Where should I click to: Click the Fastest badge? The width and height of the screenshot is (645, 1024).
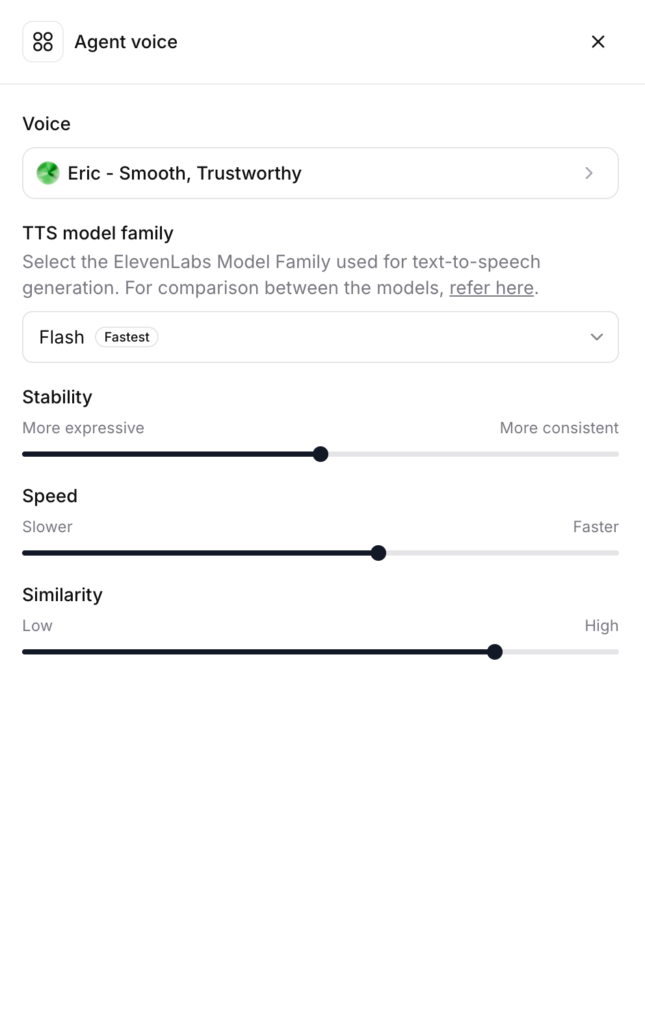point(127,337)
